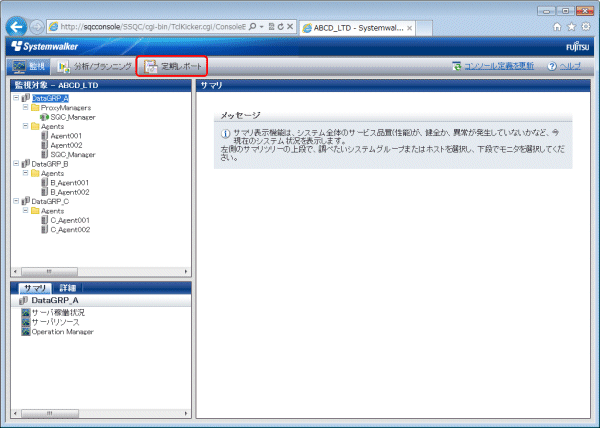Open the 監視 (Monitoring) tab

coord(29,67)
